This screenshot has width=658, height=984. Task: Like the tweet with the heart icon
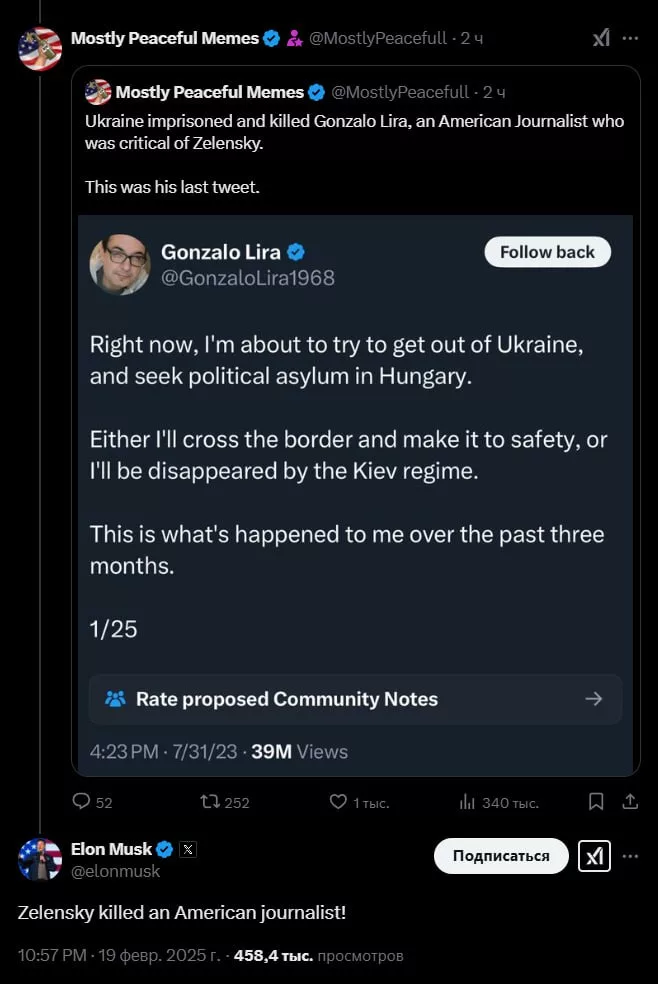point(337,802)
